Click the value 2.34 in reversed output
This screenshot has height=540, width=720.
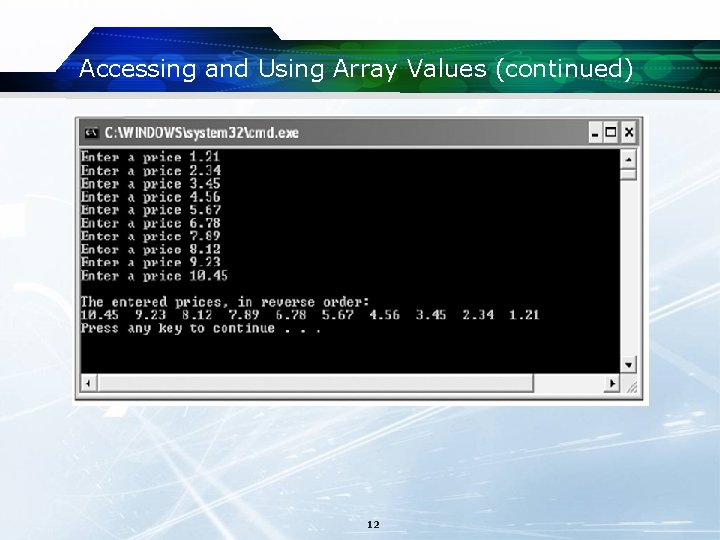click(x=478, y=315)
